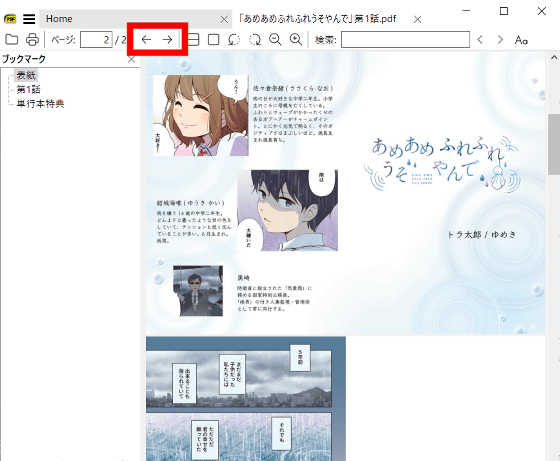The image size is (560, 461).
Task: Open a file with the folder icon
Action: (x=12, y=39)
